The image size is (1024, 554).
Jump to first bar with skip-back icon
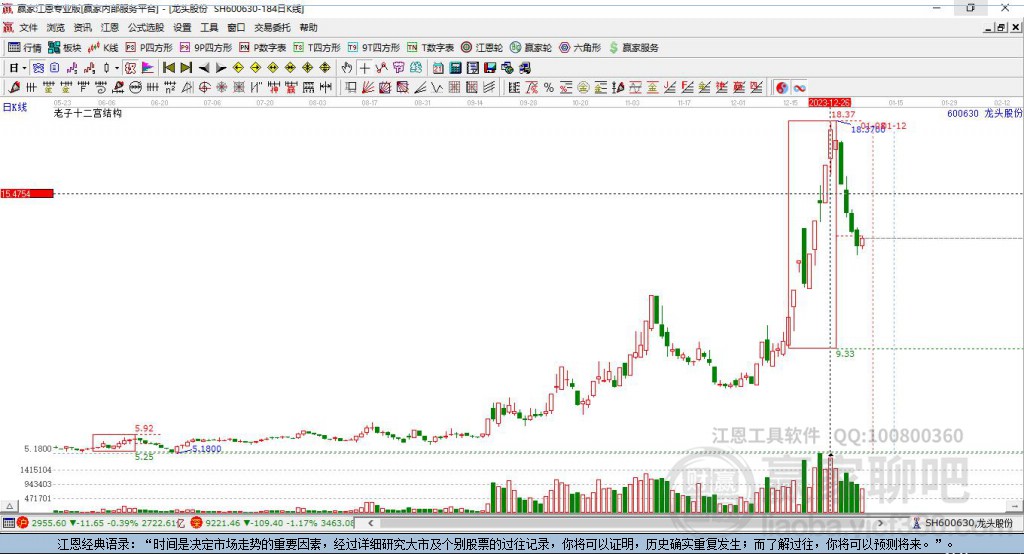(168, 68)
